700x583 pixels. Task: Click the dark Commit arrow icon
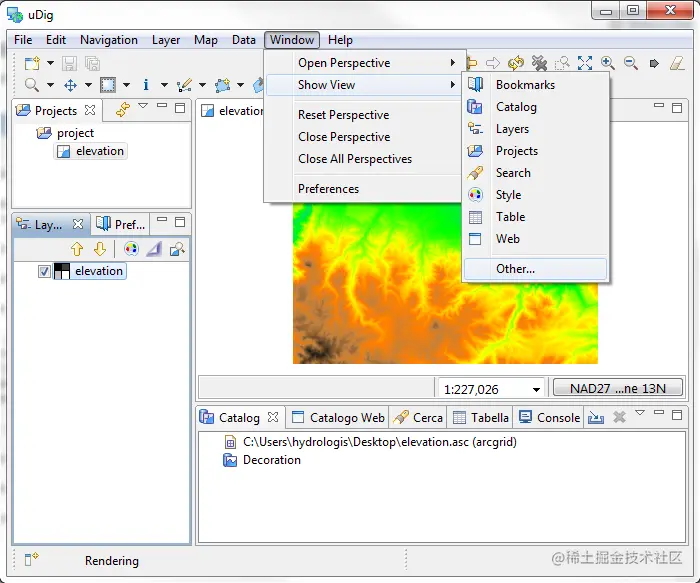(654, 63)
